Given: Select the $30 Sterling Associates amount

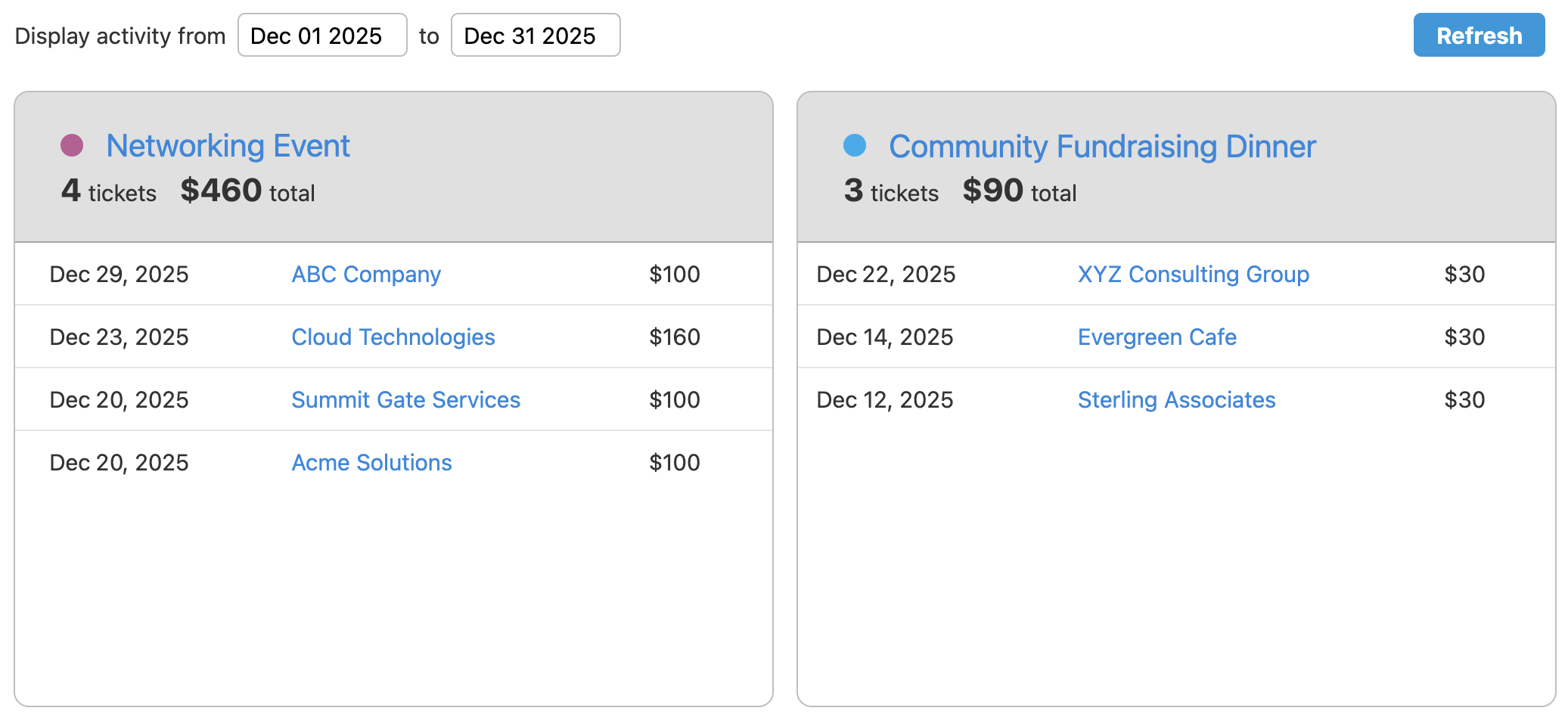Looking at the screenshot, I should click(1464, 400).
